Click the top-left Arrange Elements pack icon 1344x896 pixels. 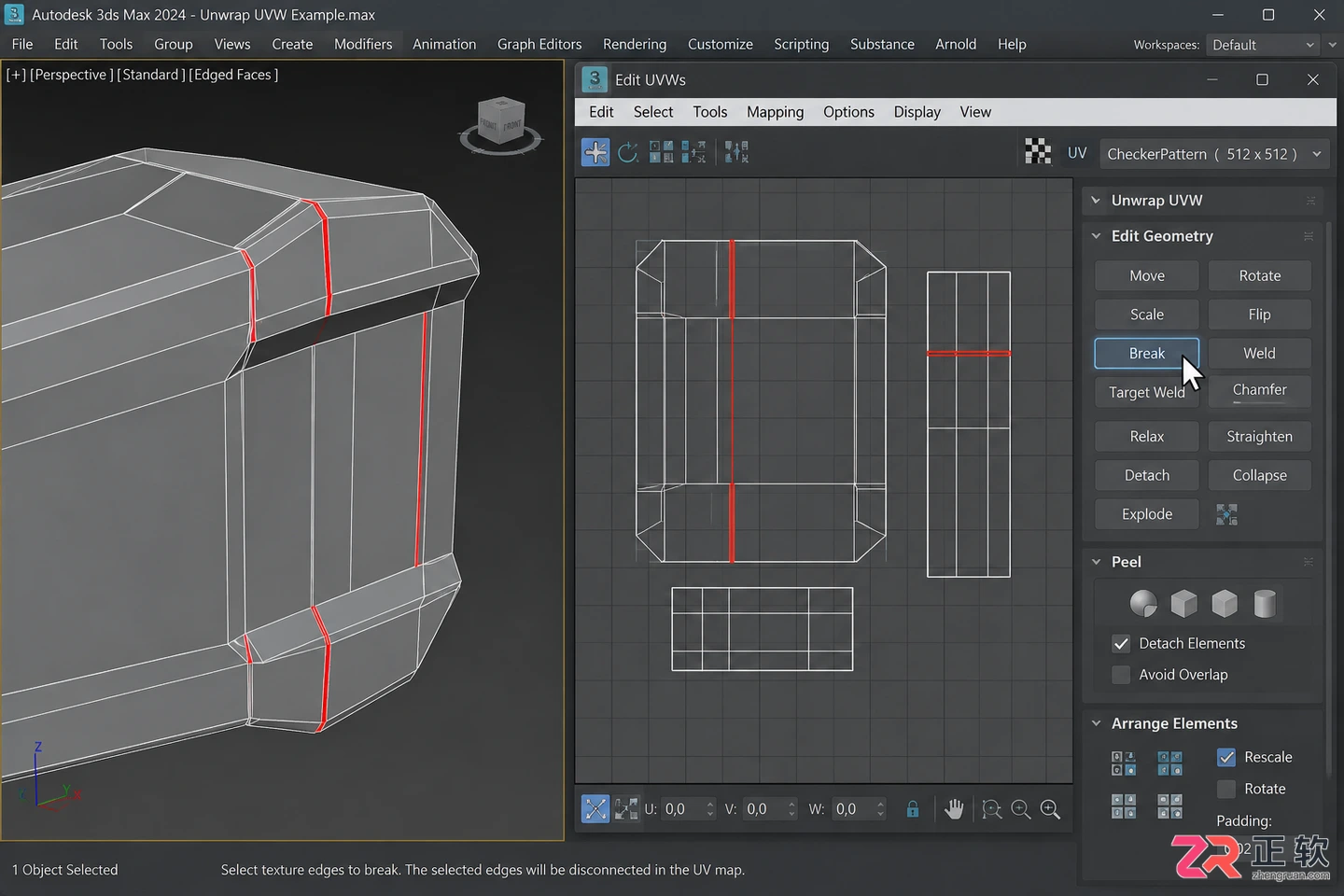click(x=1124, y=763)
